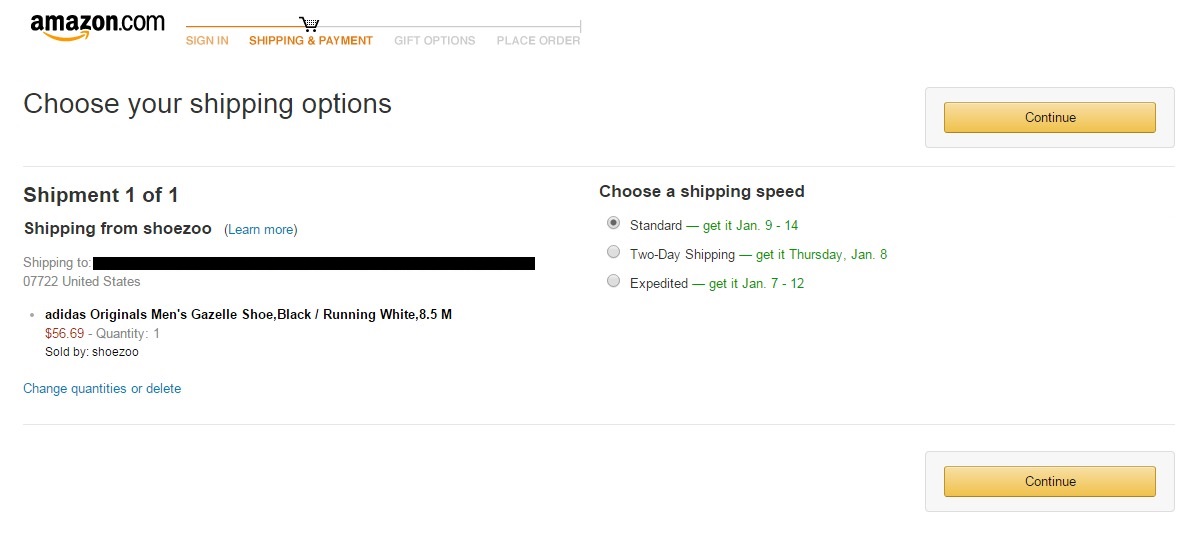1197x535 pixels.
Task: Click Change quantities or delete
Action: (x=102, y=389)
